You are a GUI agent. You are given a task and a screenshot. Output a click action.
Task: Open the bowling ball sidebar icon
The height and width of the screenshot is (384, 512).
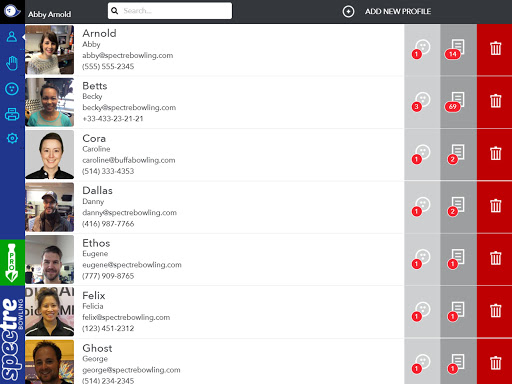point(12,89)
